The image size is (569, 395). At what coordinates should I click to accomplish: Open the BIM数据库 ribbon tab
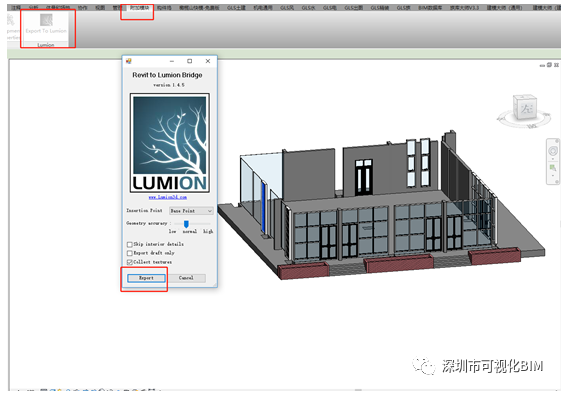click(x=430, y=7)
